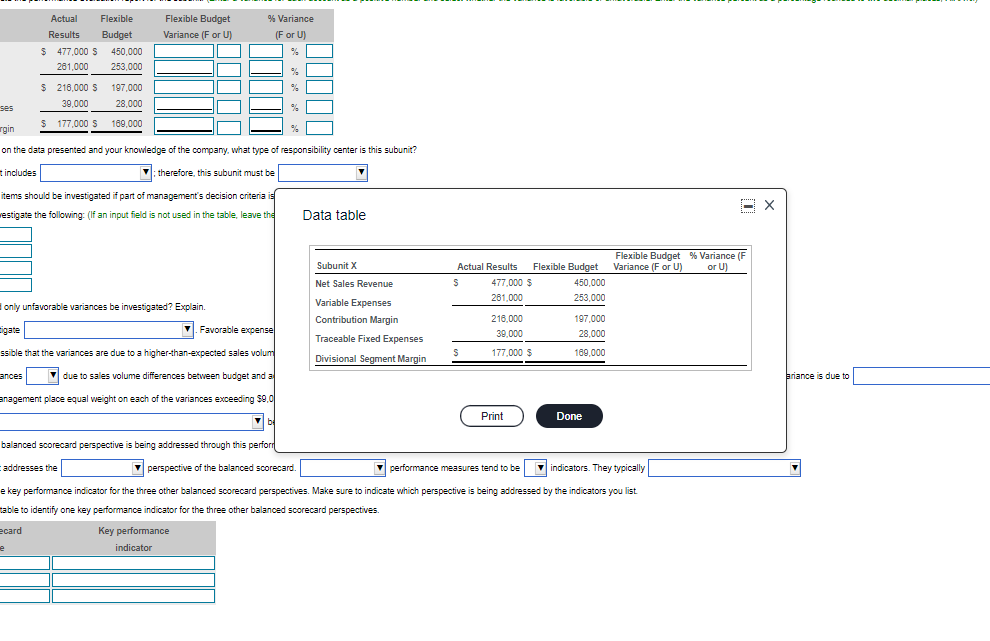Click the F or U box on the Divisional Segment Margin row
The image size is (990, 641).
[x=229, y=126]
